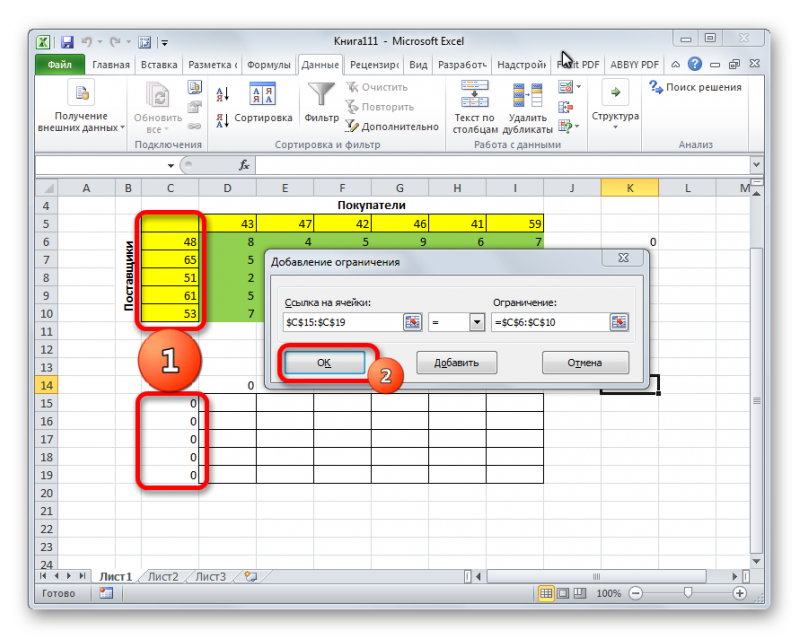Close the Добавление ограничения dialog
Viewport: 800px width, 639px height.
coord(623,258)
